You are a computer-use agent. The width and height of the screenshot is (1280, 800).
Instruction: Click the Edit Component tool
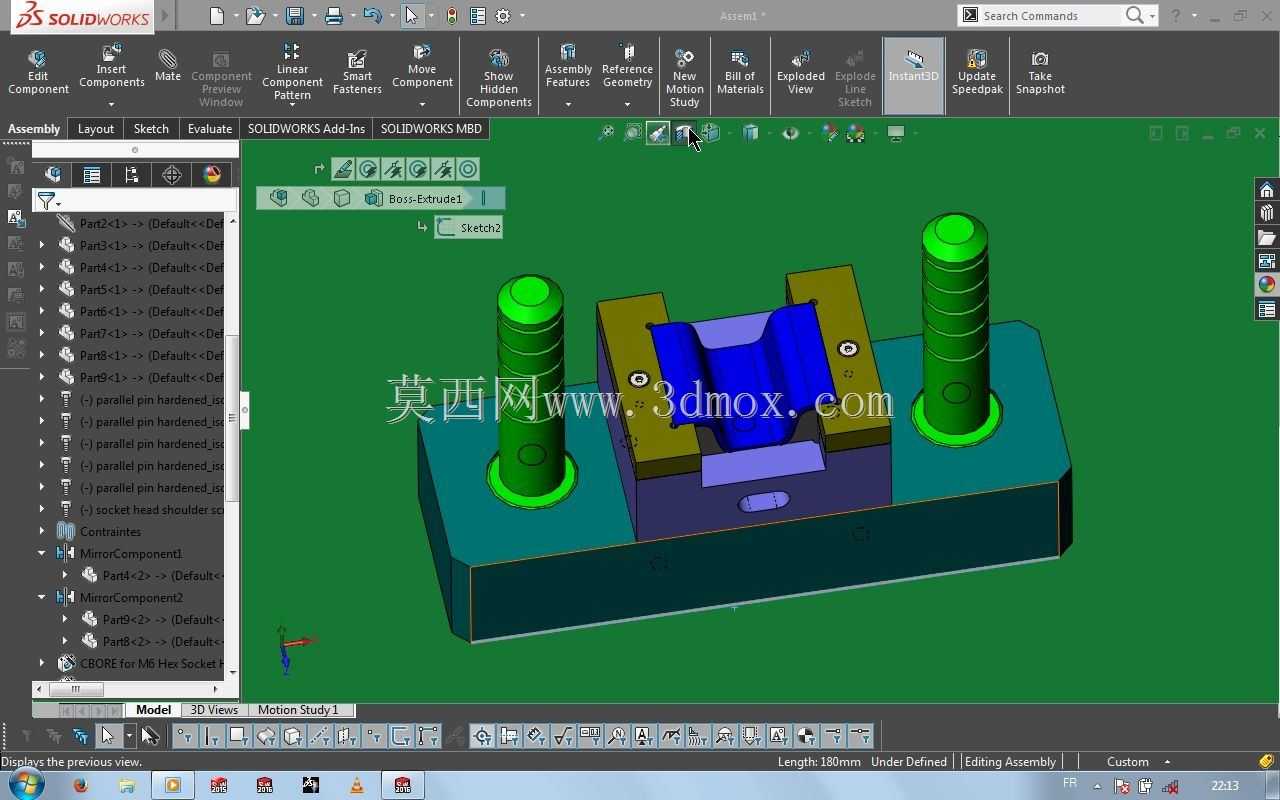click(x=38, y=73)
